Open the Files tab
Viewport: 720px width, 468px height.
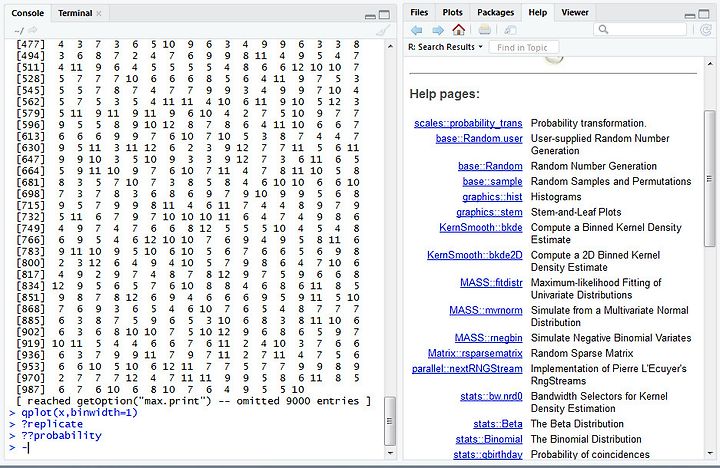coord(419,12)
